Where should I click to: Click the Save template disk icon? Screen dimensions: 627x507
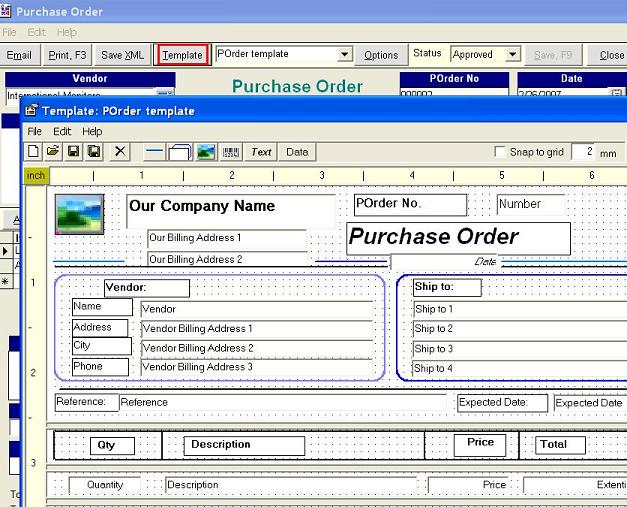pos(73,152)
